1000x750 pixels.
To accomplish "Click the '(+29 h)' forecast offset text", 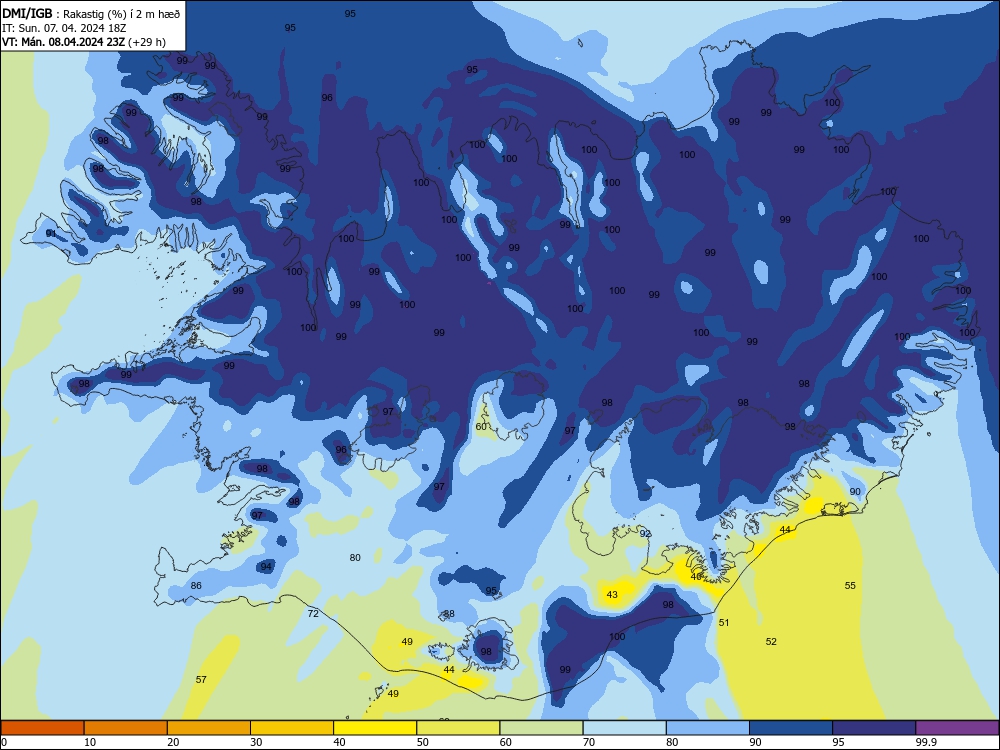I will (147, 42).
